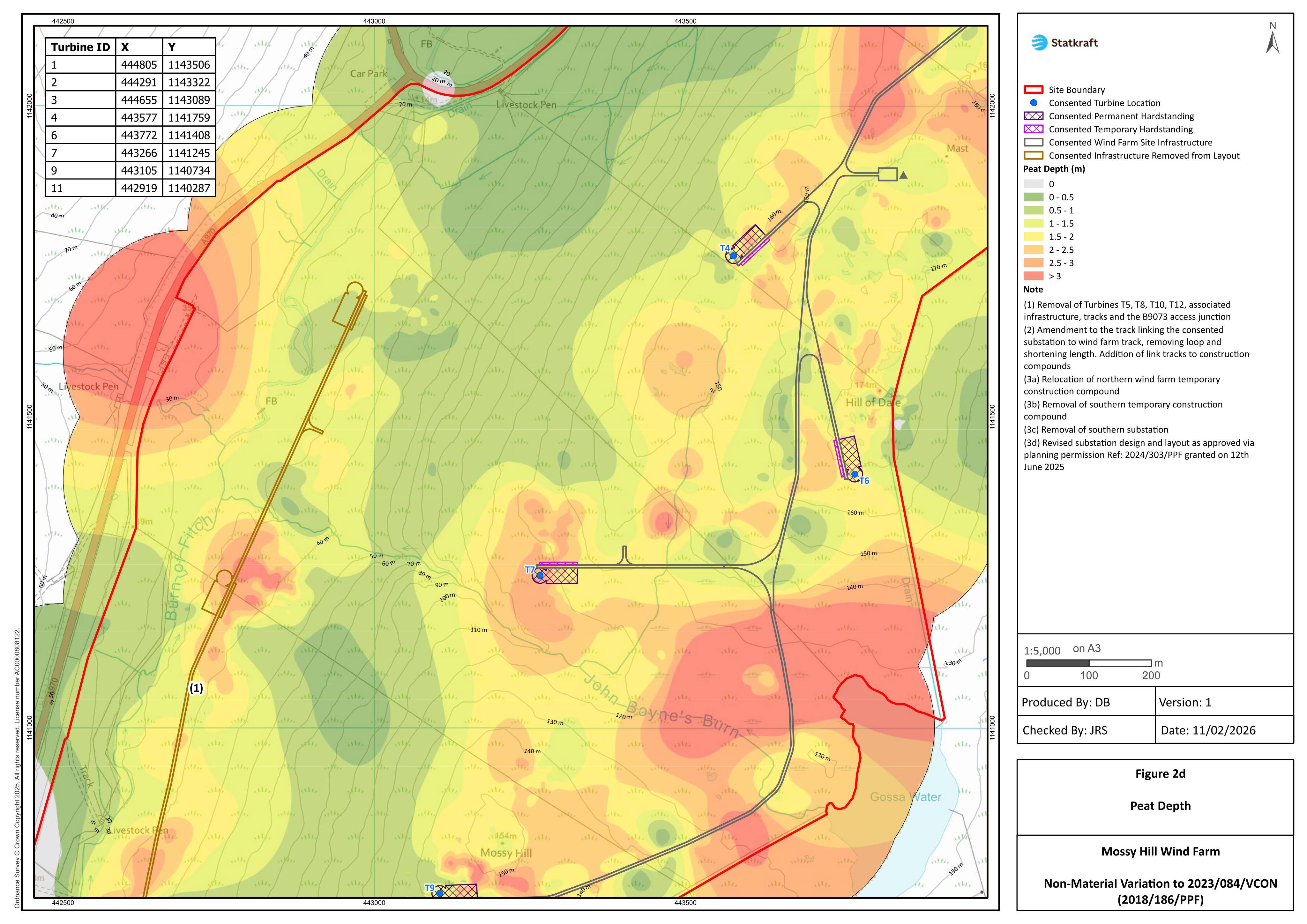This screenshot has width=1307, height=924.
Task: Click the (1) note label on map
Action: (196, 688)
